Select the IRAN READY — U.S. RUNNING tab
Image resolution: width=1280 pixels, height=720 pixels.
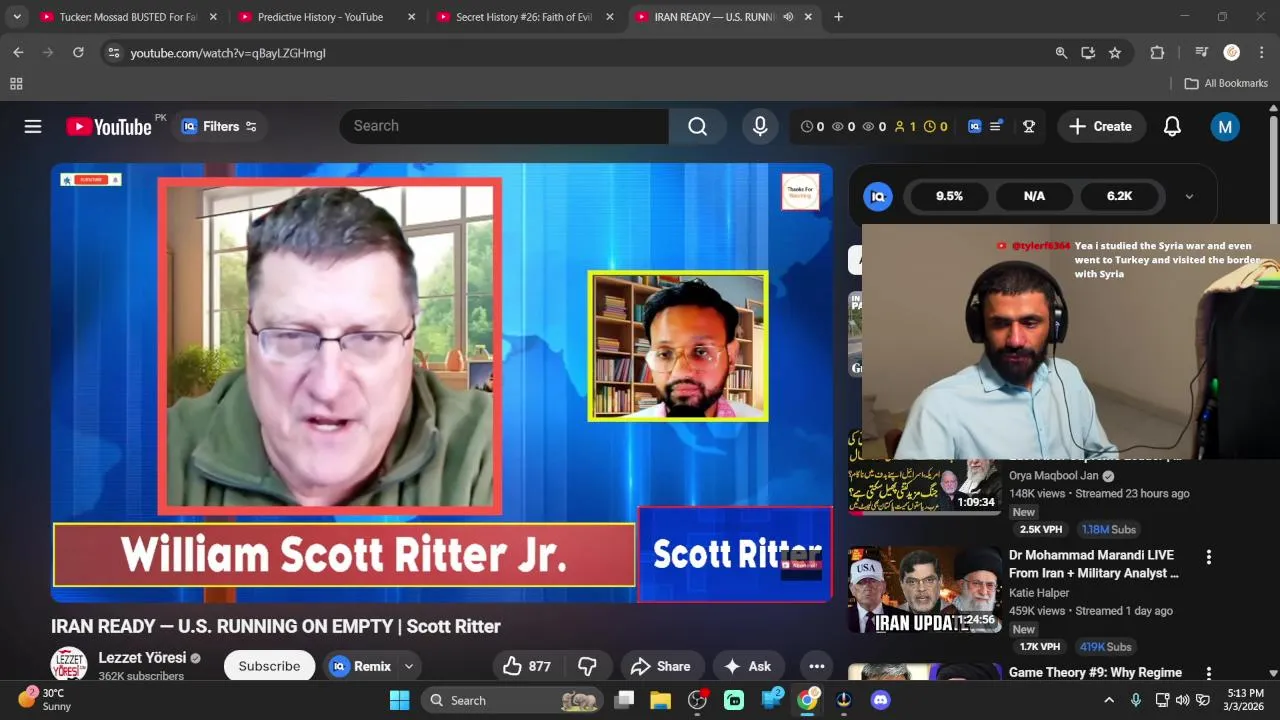[x=714, y=17]
